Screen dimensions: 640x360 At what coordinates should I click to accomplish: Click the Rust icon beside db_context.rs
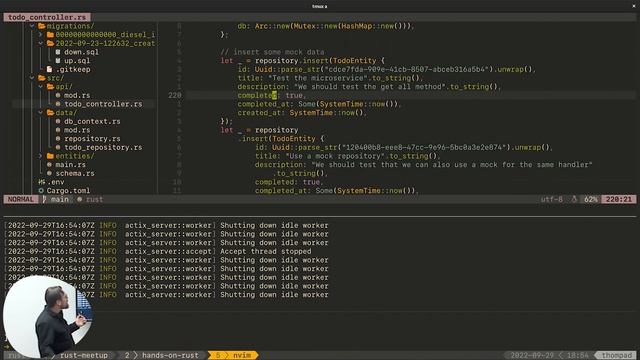click(58, 121)
